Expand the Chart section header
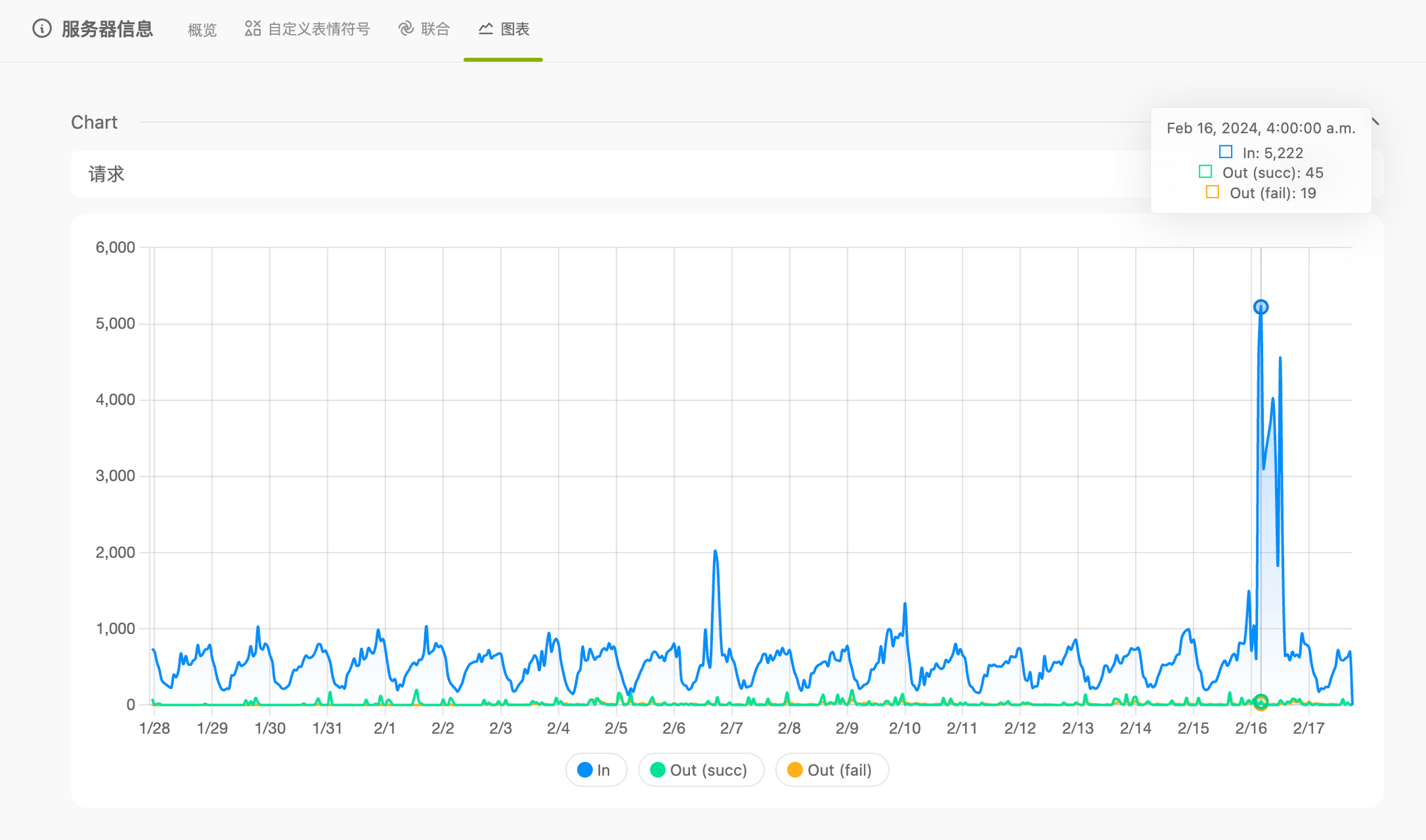The image size is (1426, 840). (x=94, y=122)
